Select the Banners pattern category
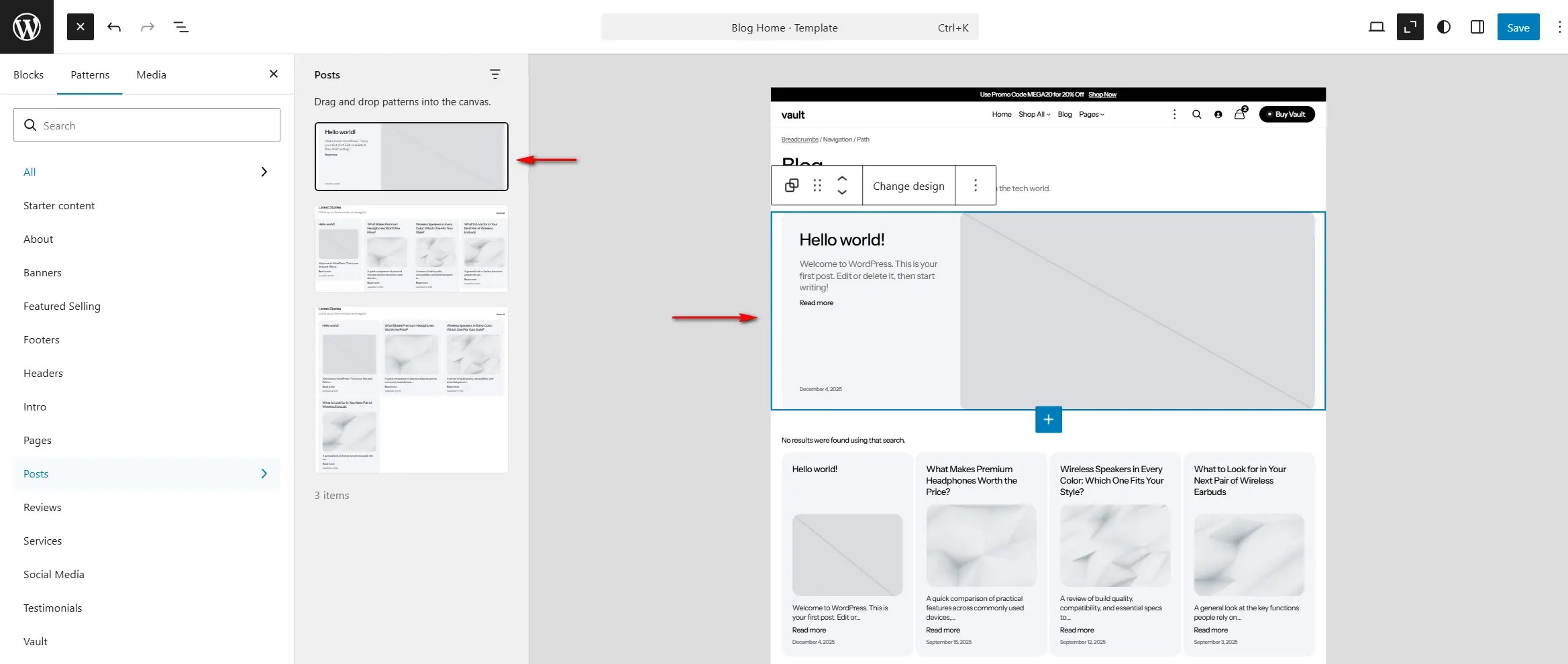Image resolution: width=1568 pixels, height=664 pixels. [146, 272]
